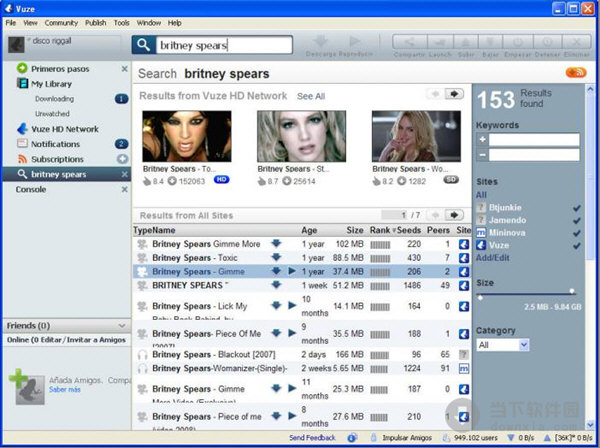The width and height of the screenshot is (600, 448).
Task: Open the Publish menu
Action: [96, 23]
